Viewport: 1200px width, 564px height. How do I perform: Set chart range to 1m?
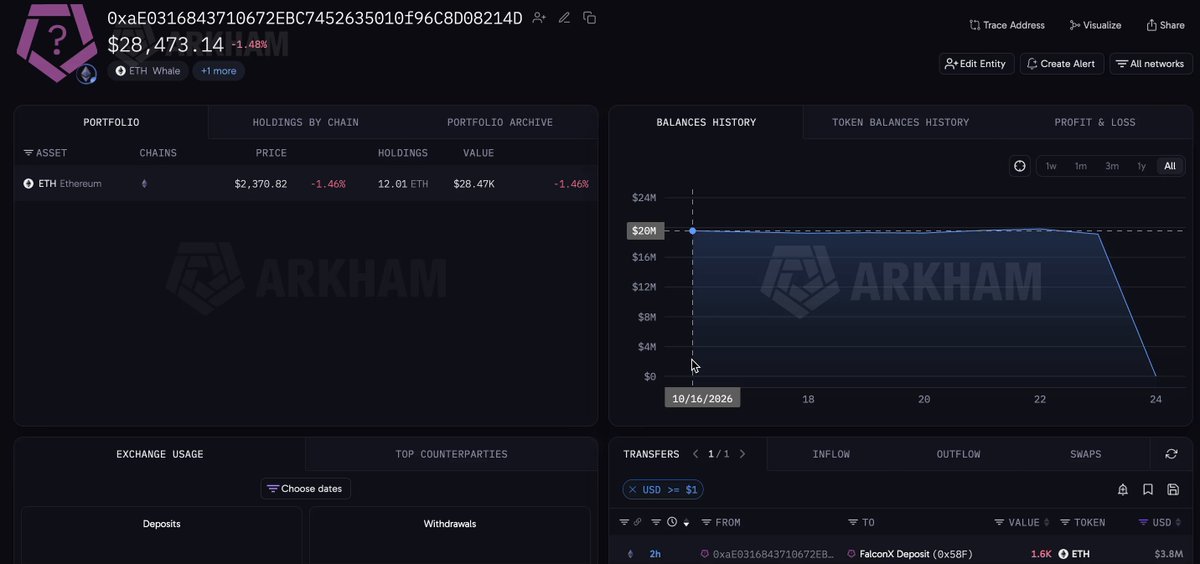tap(1081, 166)
